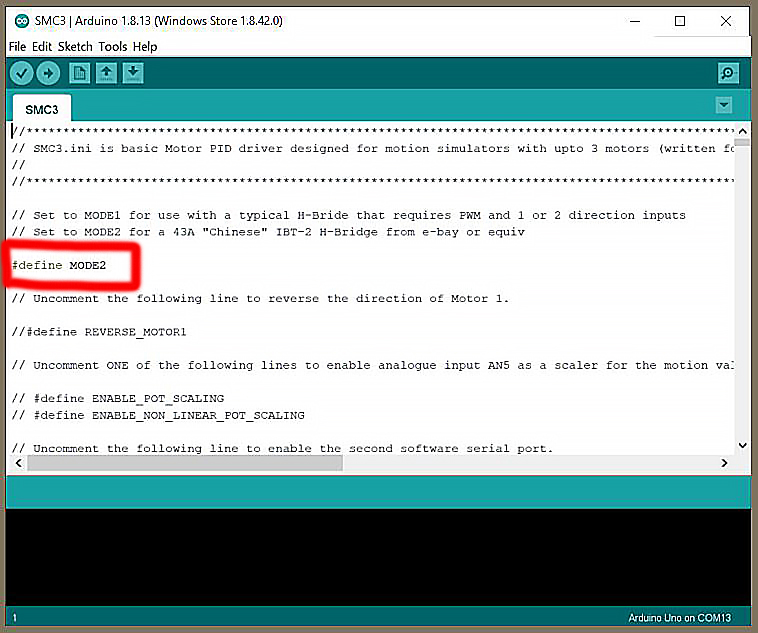
Task: Click the Arduino logo in the title bar
Action: [22, 21]
